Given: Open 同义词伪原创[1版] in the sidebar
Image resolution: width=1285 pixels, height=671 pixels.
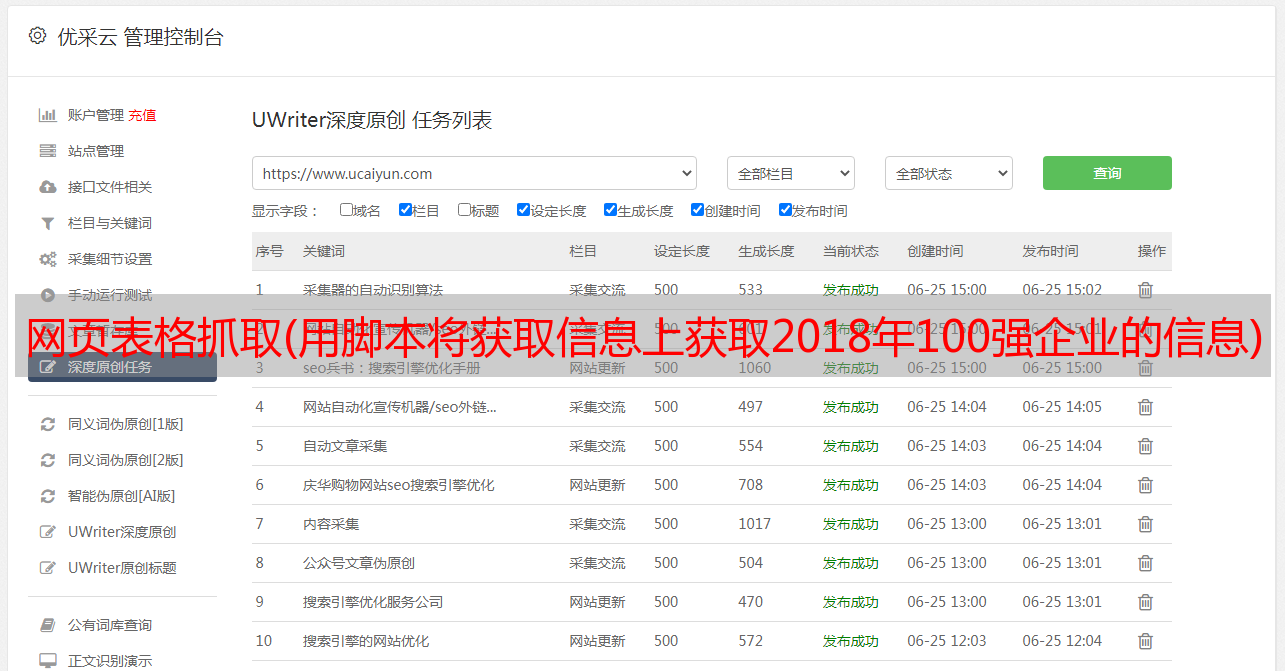Looking at the screenshot, I should (x=125, y=424).
